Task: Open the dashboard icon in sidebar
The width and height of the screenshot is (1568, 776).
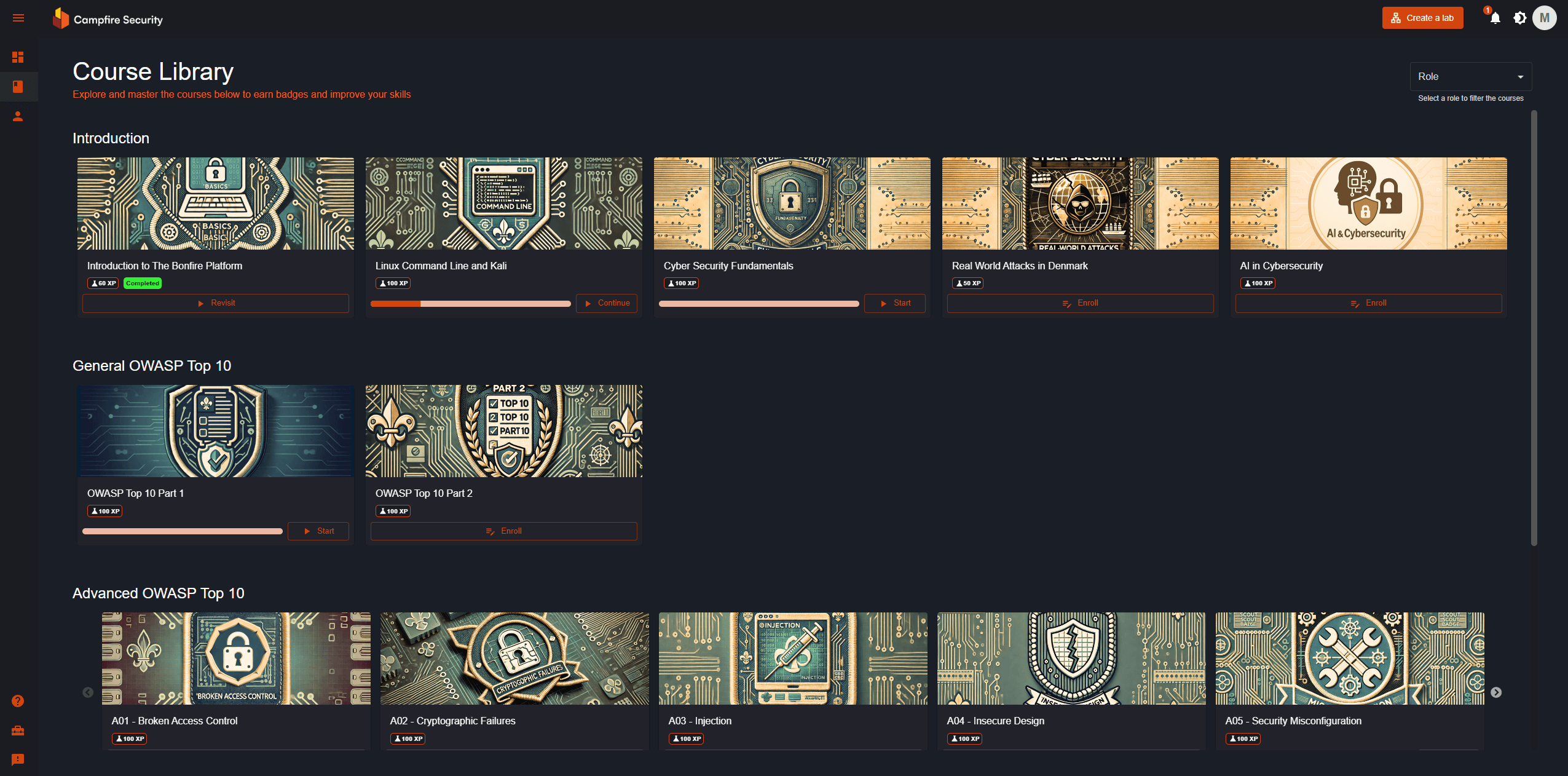Action: (x=18, y=57)
